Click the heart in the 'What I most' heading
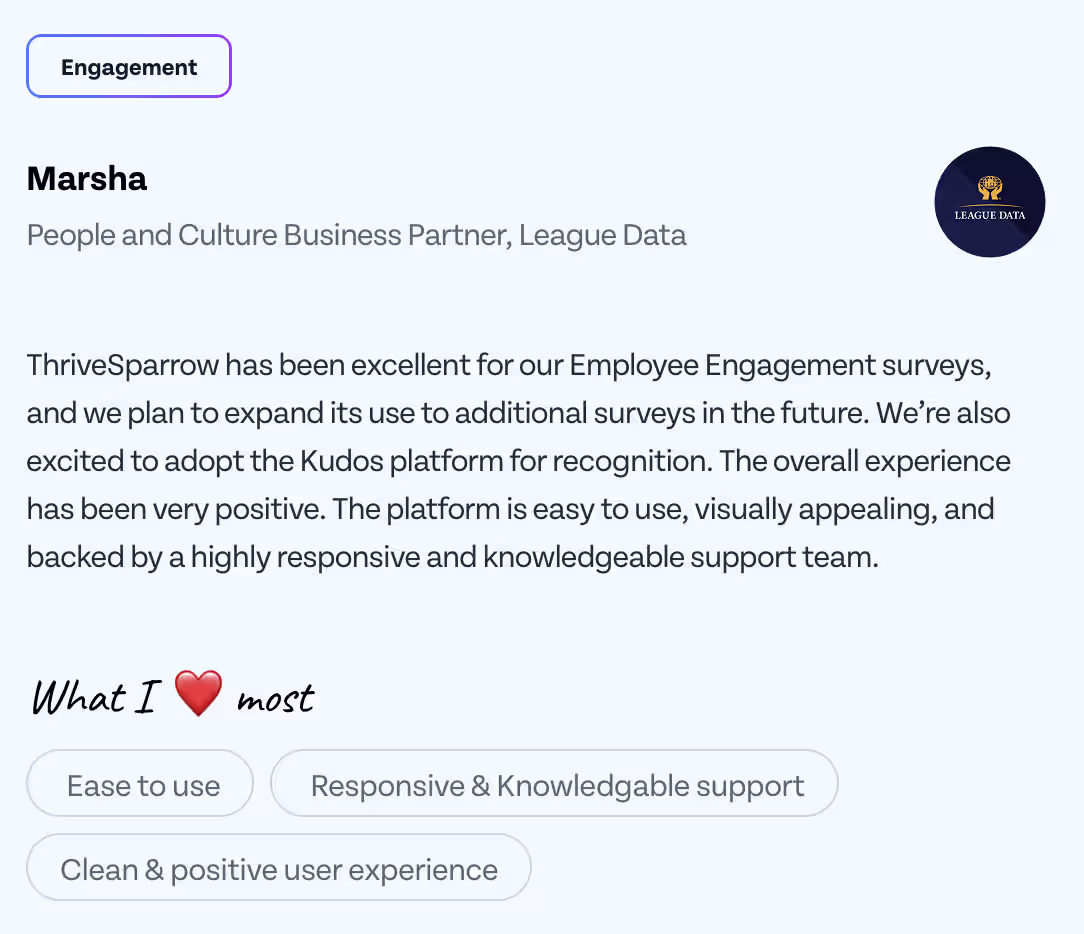Viewport: 1084px width, 934px height. 198,692
